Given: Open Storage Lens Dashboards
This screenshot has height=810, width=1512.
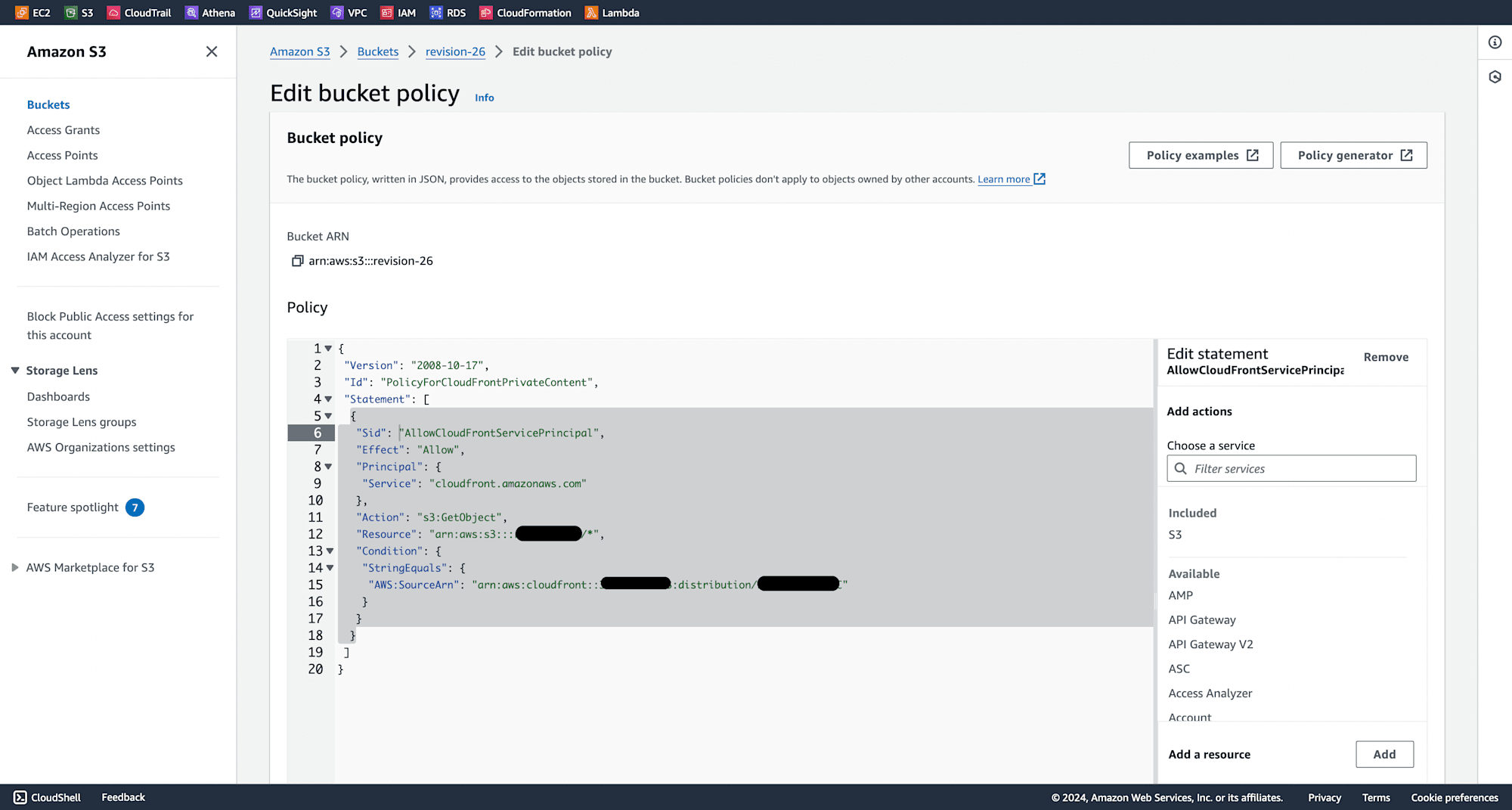Looking at the screenshot, I should (x=58, y=396).
